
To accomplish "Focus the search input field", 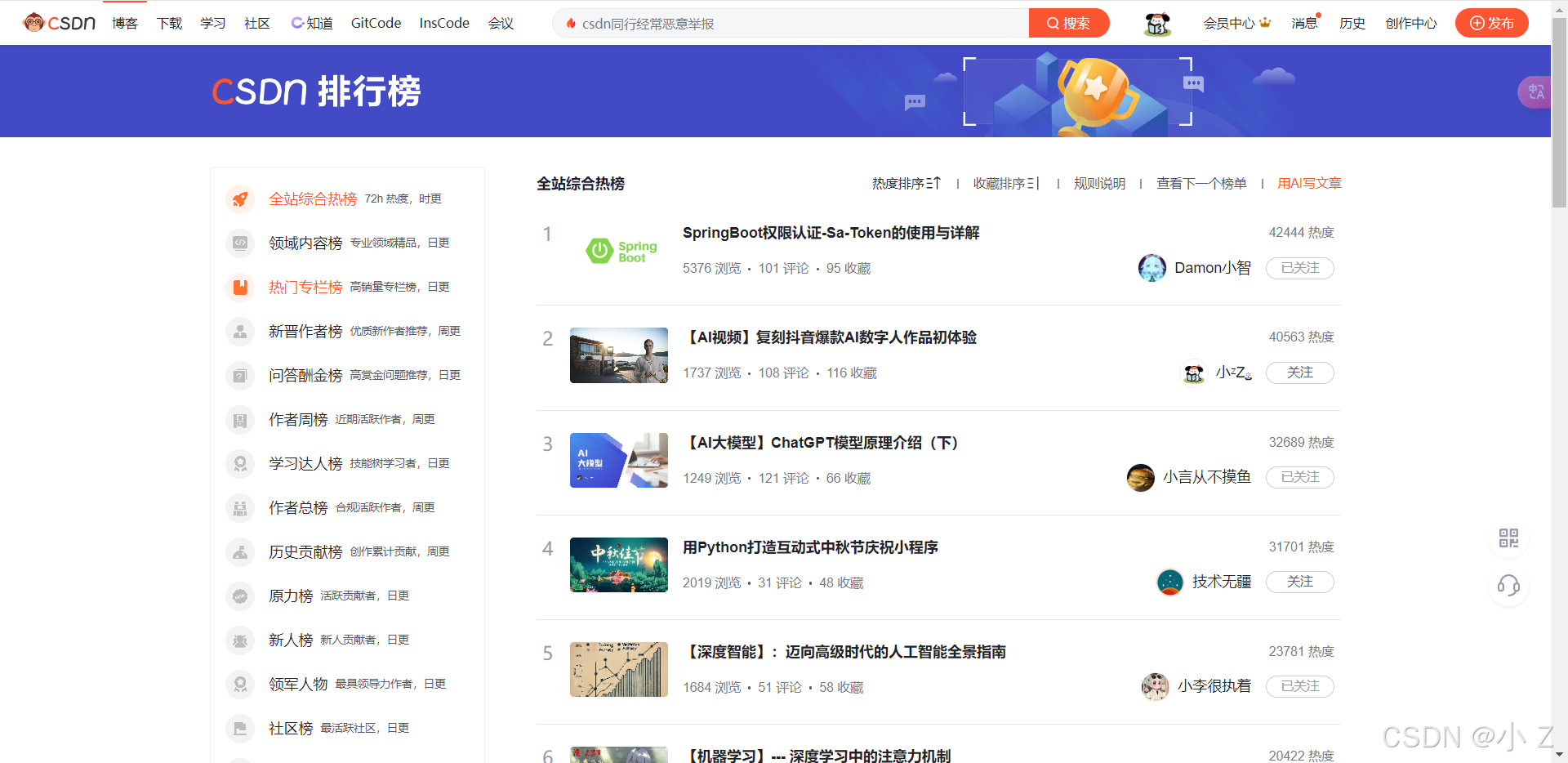I will [x=791, y=23].
